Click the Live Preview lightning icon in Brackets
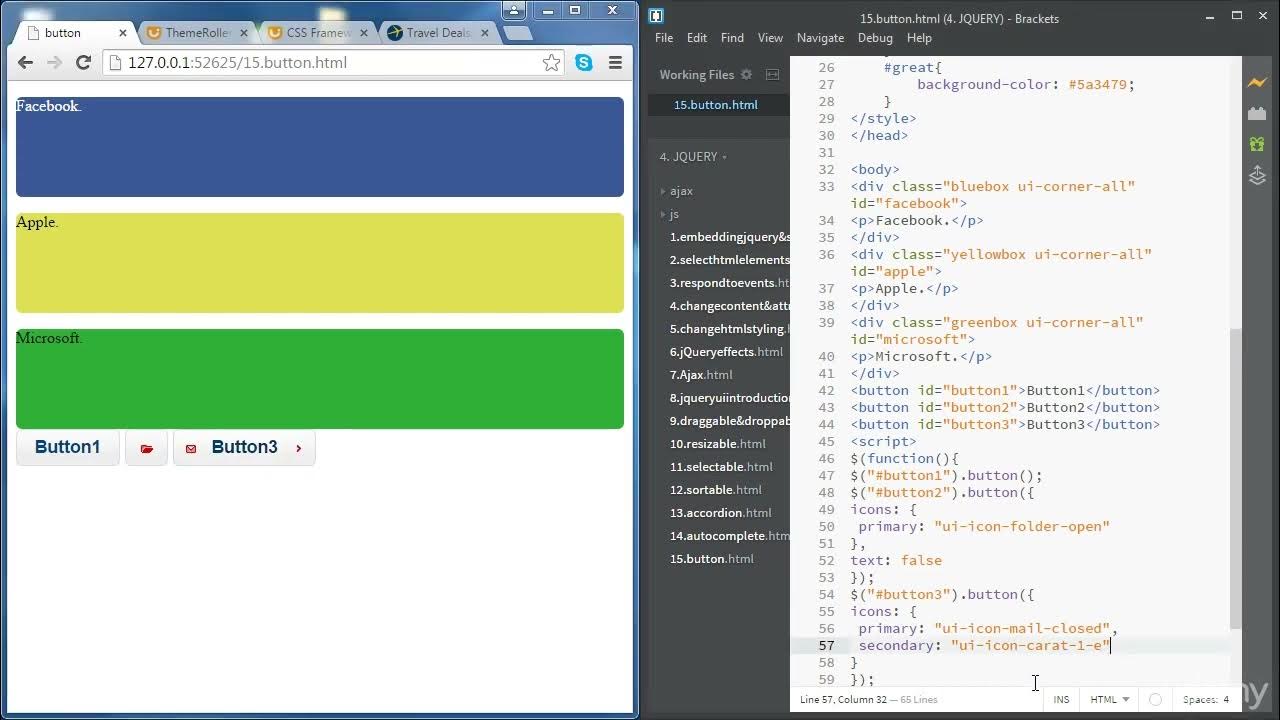 [1257, 83]
